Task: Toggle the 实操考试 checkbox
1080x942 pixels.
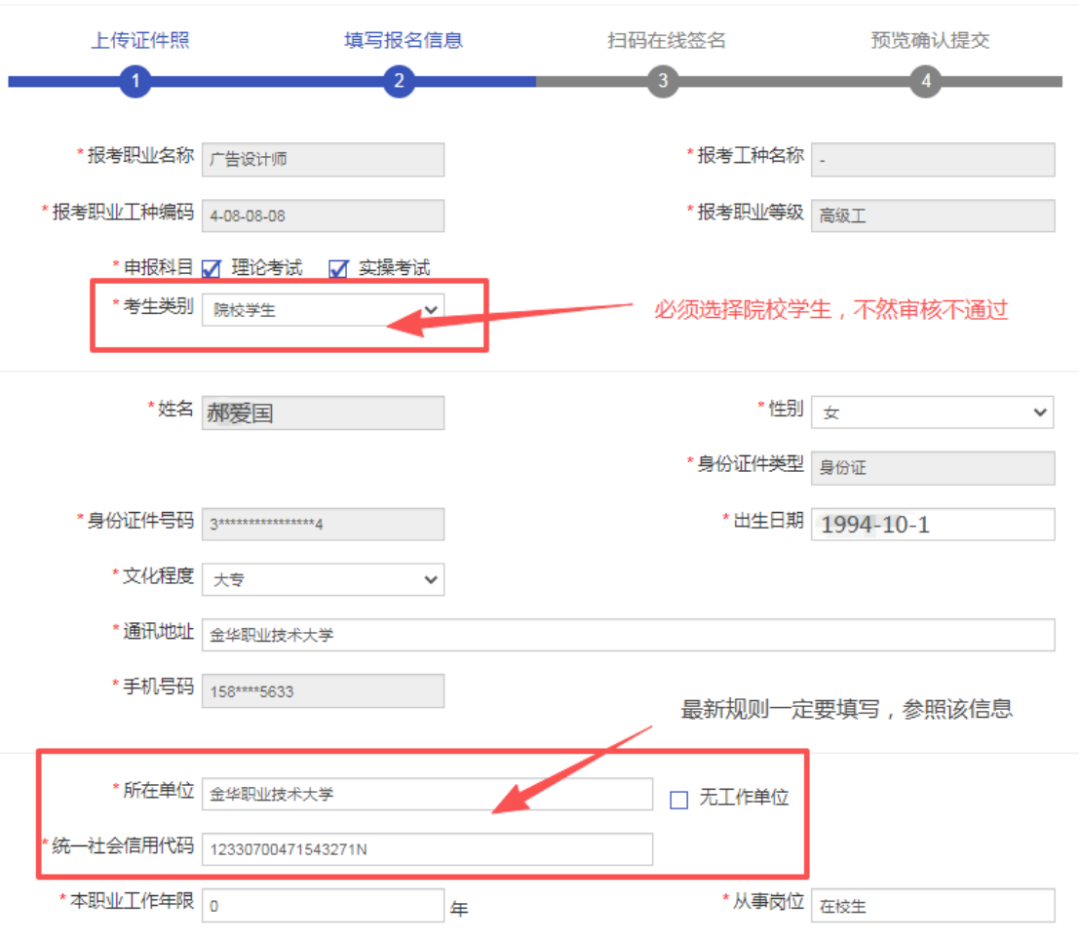Action: pyautogui.click(x=339, y=269)
